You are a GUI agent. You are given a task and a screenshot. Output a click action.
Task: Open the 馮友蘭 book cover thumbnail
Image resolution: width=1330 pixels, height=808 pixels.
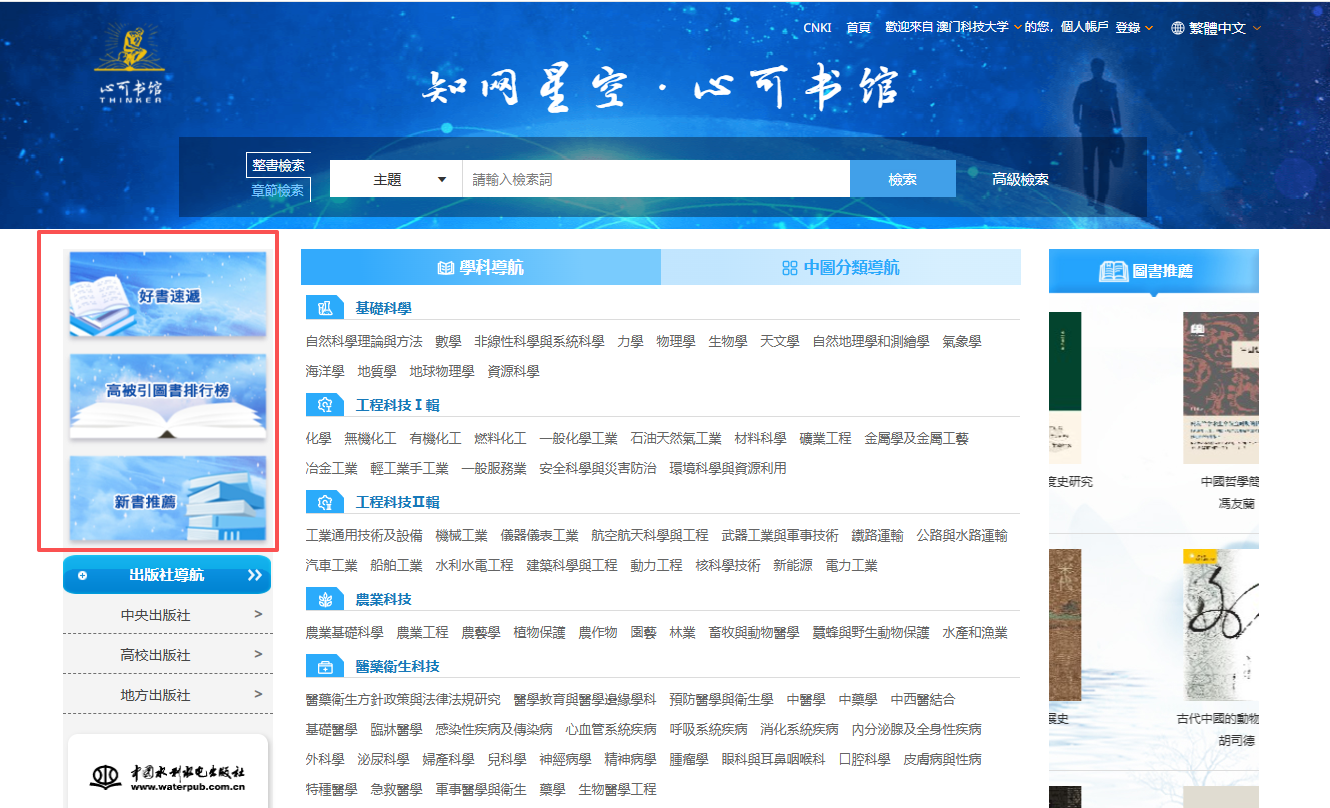pyautogui.click(x=1221, y=388)
